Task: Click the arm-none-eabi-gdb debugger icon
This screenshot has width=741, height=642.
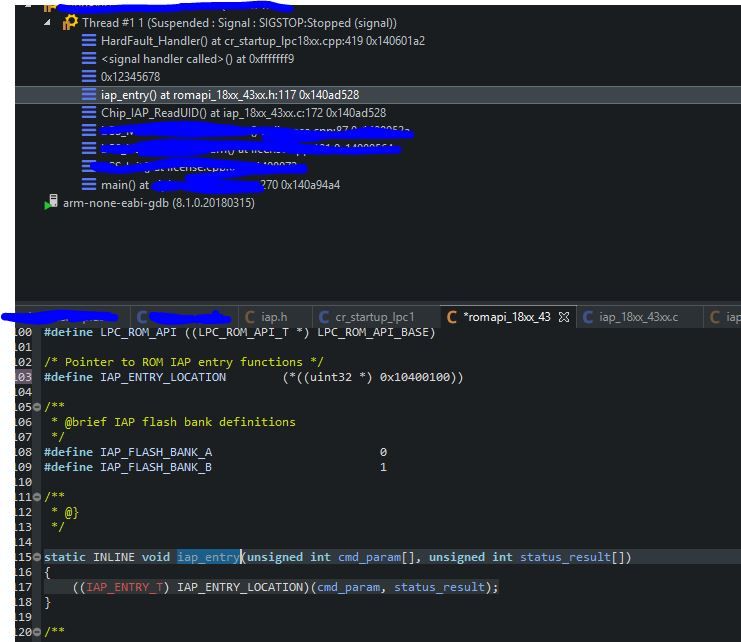Action: click(51, 203)
